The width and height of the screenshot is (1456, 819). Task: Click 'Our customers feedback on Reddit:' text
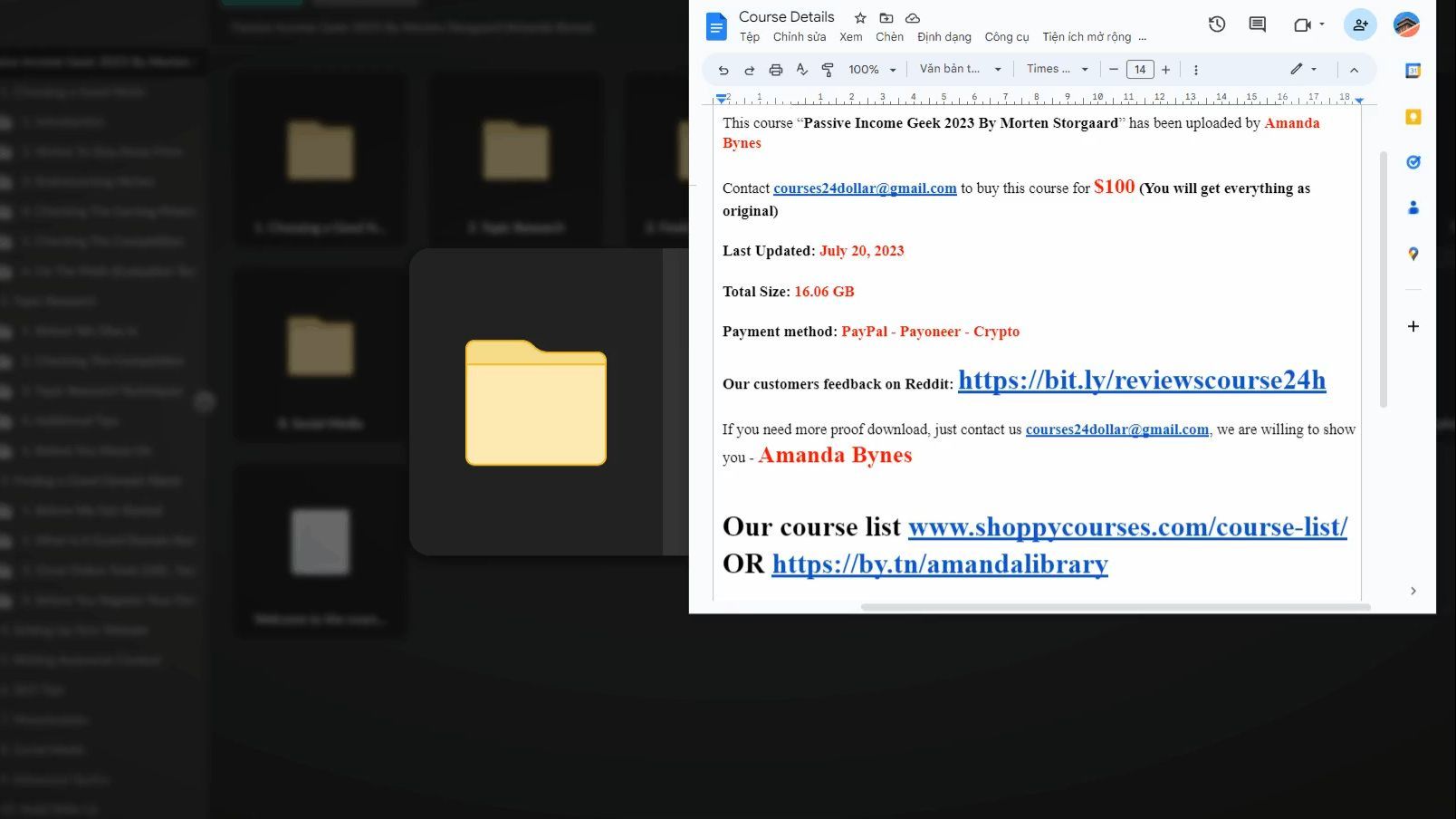click(838, 384)
